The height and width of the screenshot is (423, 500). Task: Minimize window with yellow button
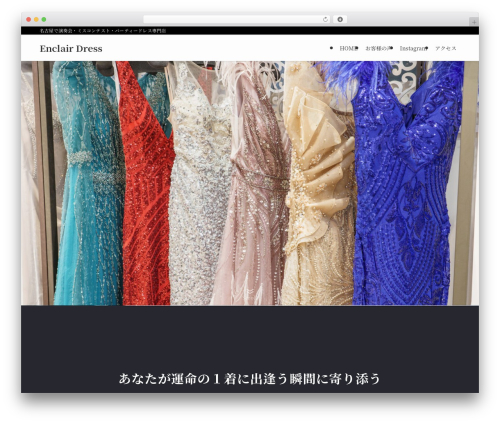tap(36, 20)
